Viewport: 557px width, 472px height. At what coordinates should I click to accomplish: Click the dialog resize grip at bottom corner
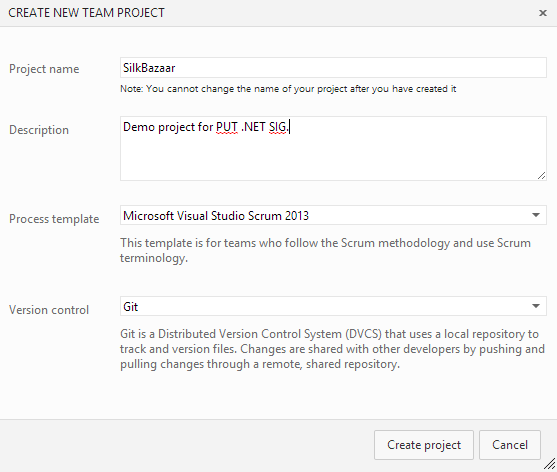(x=550, y=464)
